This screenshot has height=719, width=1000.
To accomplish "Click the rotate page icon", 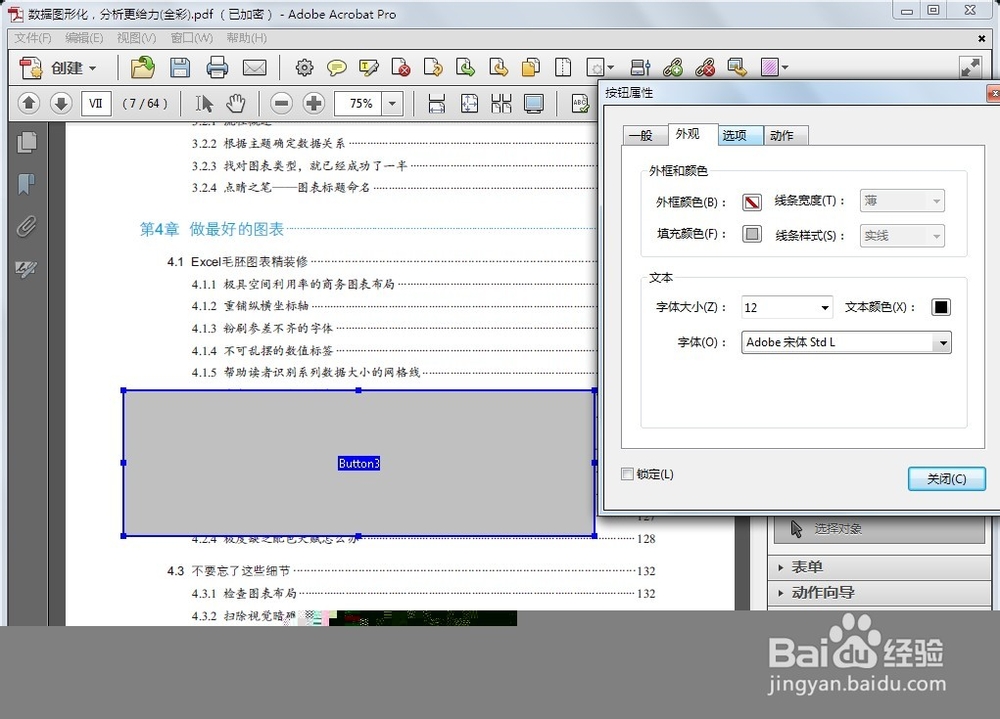I will tap(433, 67).
